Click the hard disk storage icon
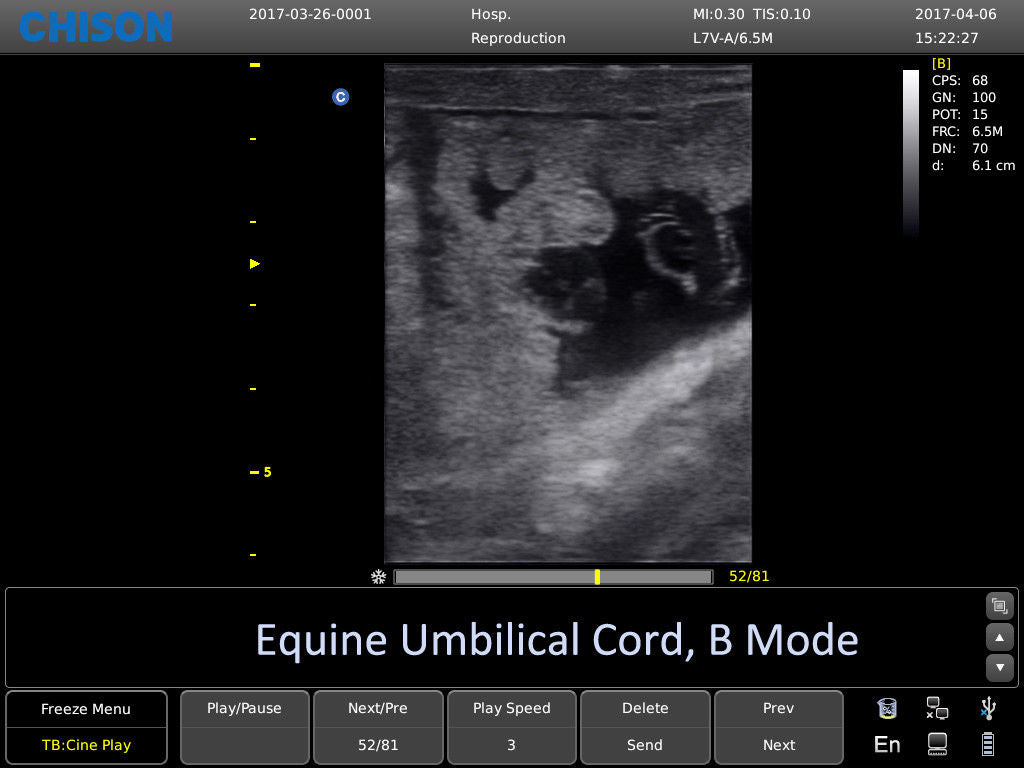 point(937,744)
